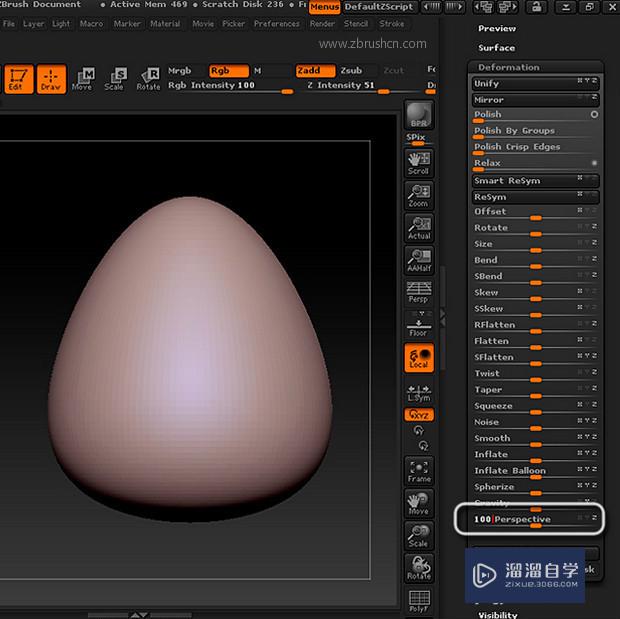Collapse the Deformation subpalette
Viewport: 620px width, 619px height.
508,67
